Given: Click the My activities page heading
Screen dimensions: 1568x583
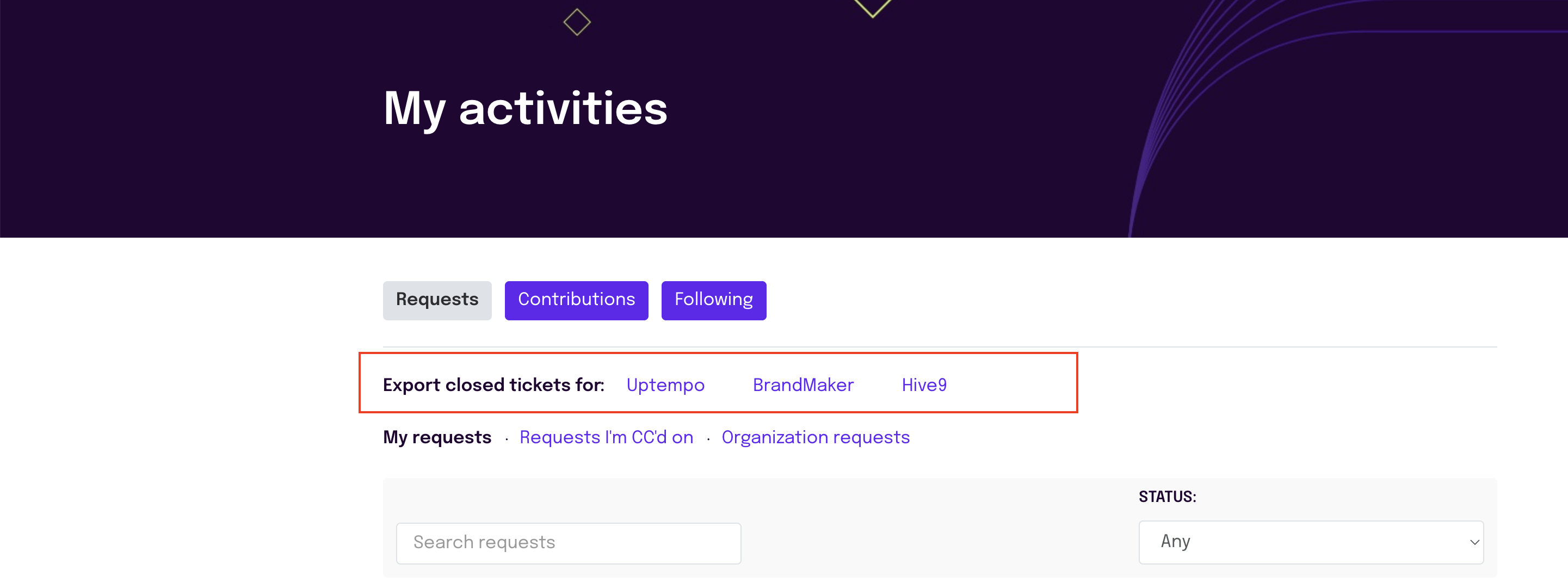Looking at the screenshot, I should click(x=526, y=109).
